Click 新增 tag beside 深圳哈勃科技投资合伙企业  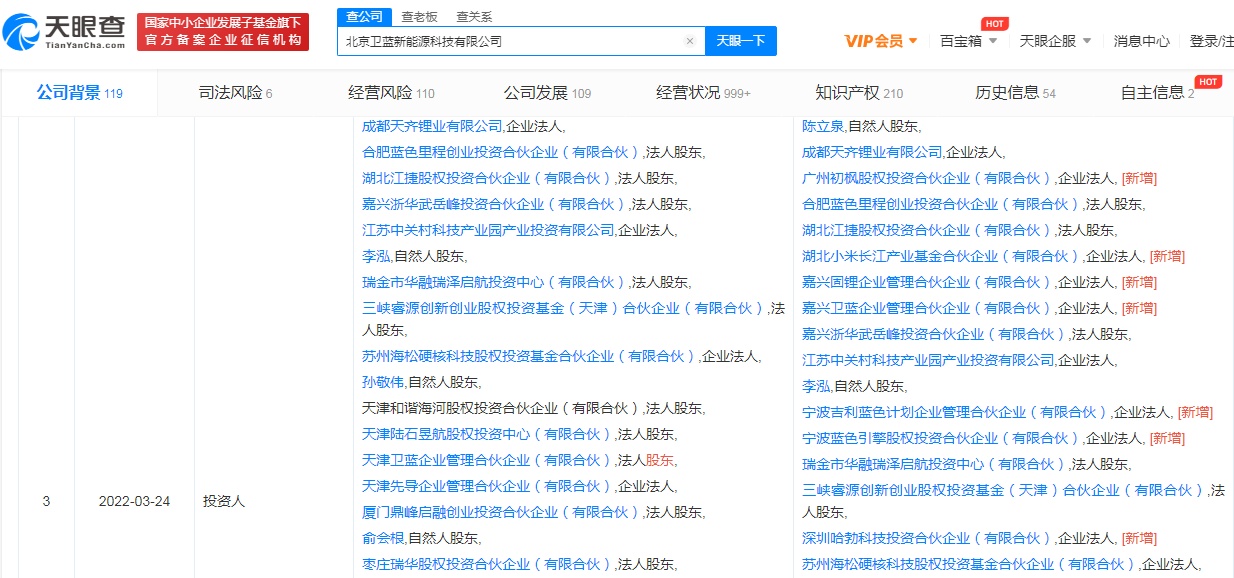(1139, 538)
